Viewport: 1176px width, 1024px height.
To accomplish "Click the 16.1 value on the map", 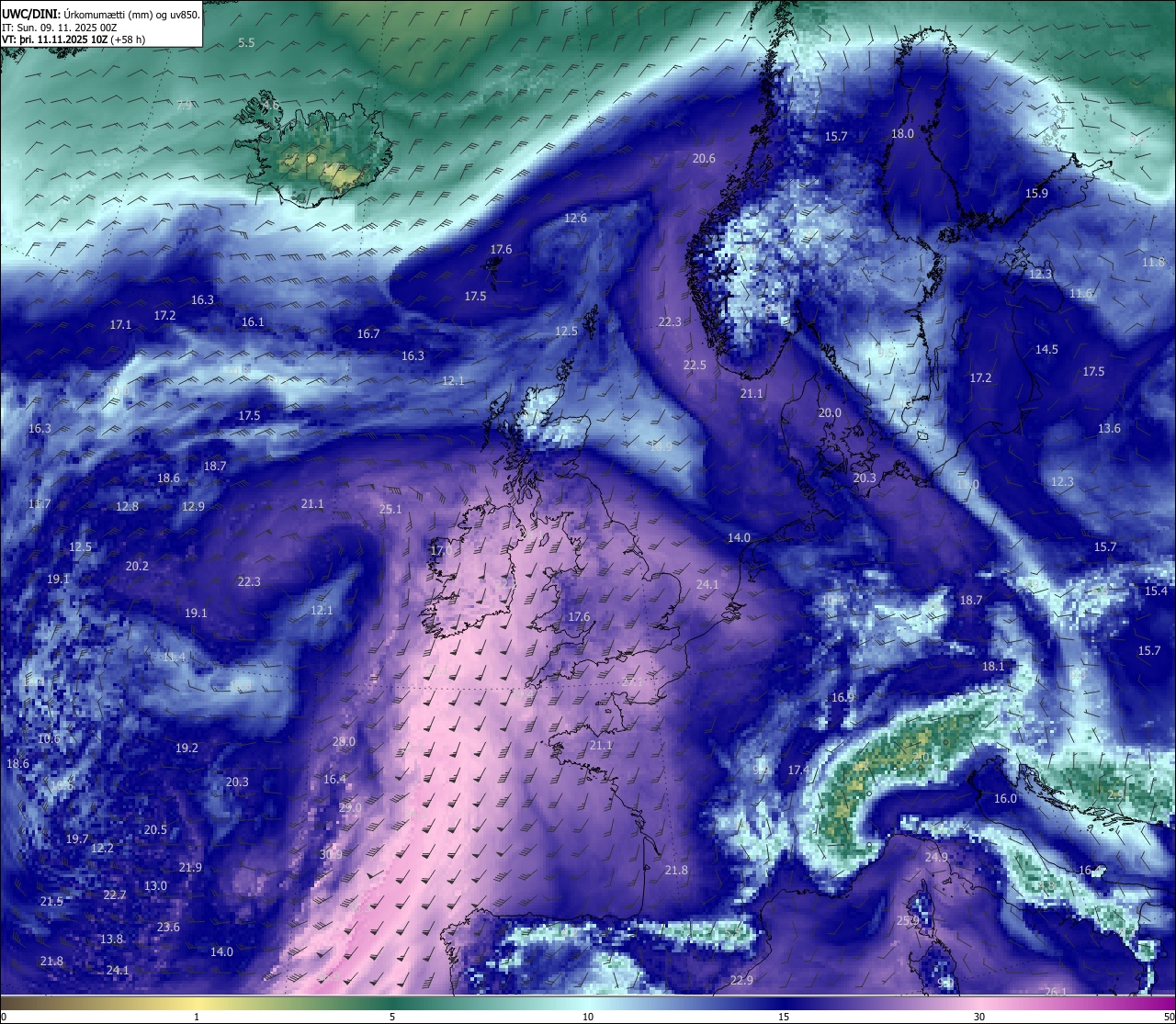I will pyautogui.click(x=253, y=322).
